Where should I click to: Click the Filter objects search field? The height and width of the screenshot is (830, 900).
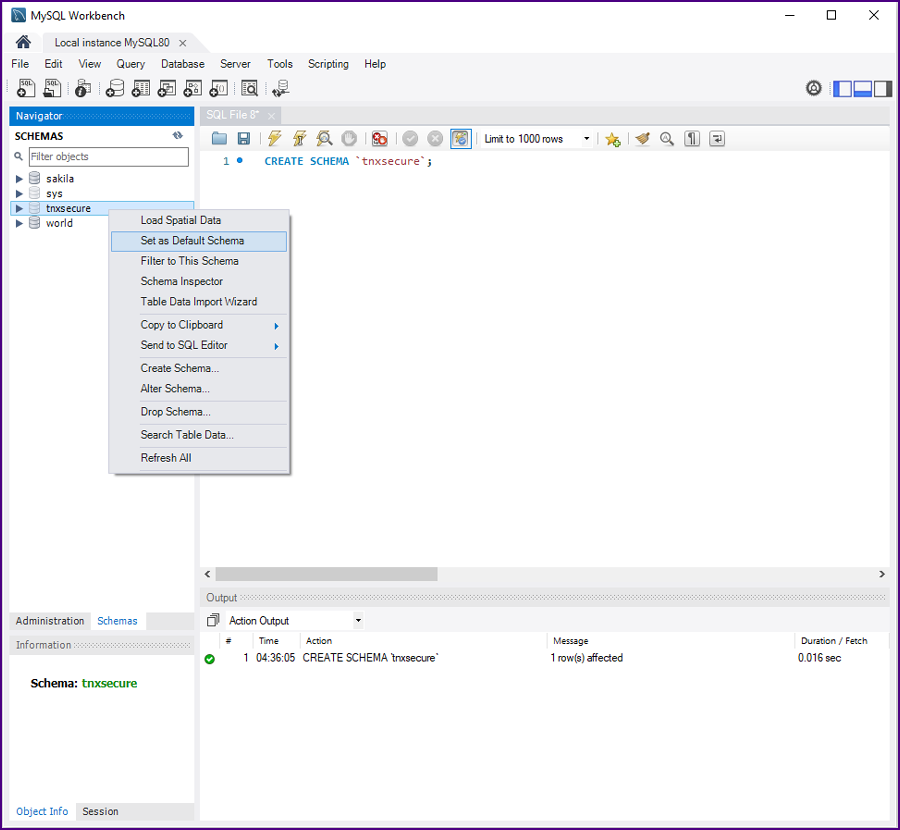[108, 157]
